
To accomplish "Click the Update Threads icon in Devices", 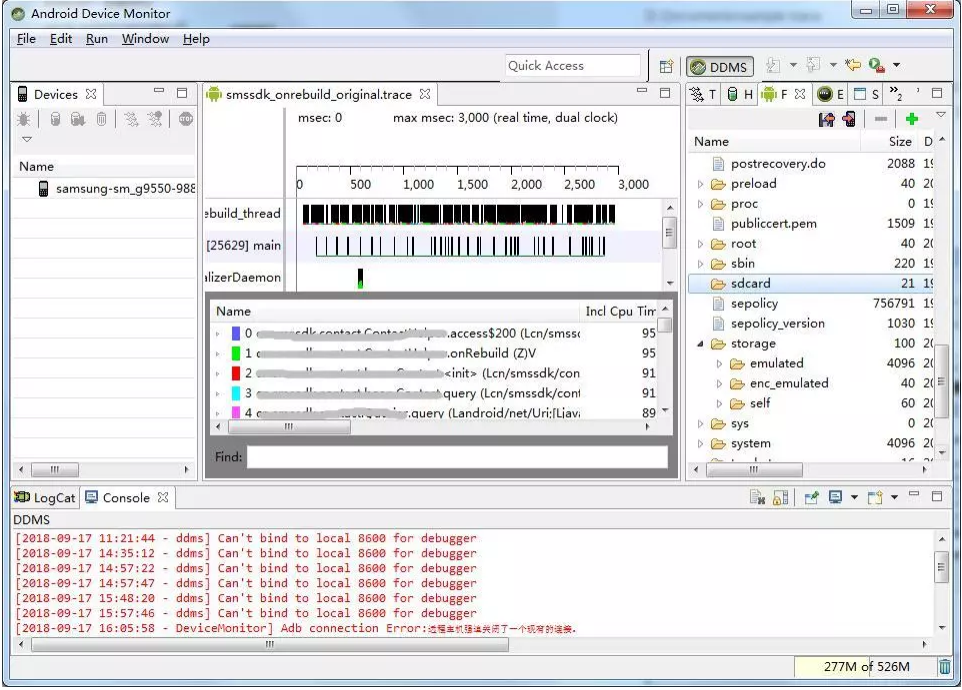I will (x=131, y=119).
